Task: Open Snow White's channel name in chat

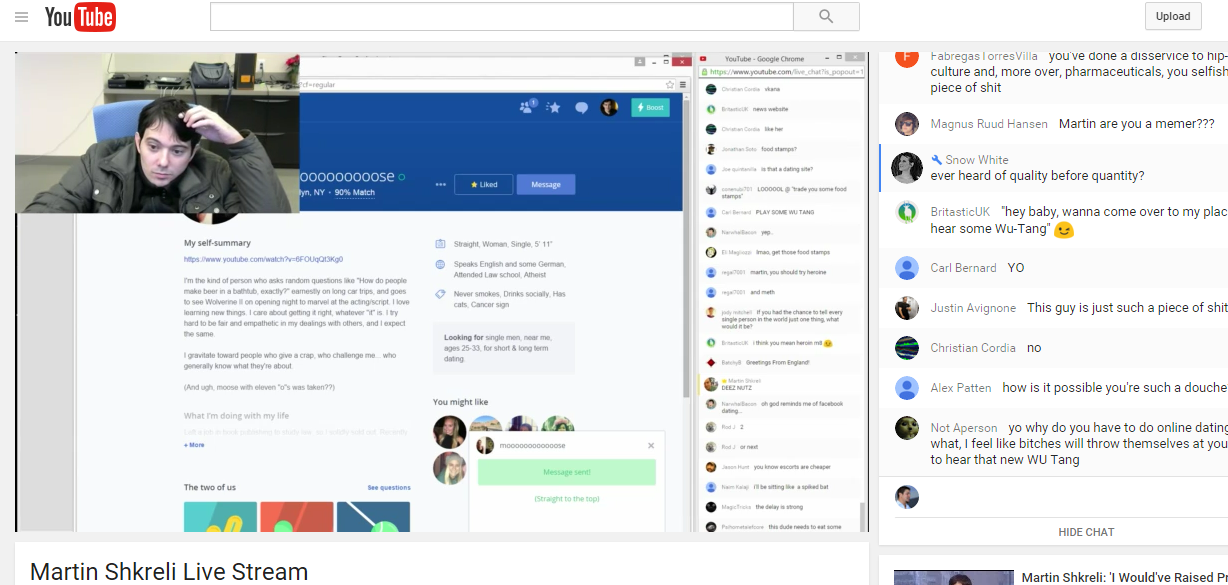Action: pos(977,160)
